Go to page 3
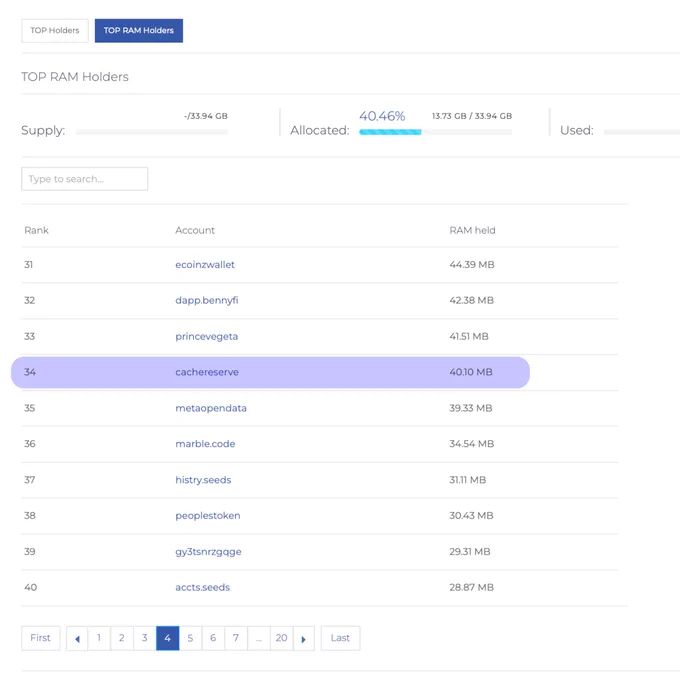Screen dimensions: 680x680 pyautogui.click(x=145, y=638)
